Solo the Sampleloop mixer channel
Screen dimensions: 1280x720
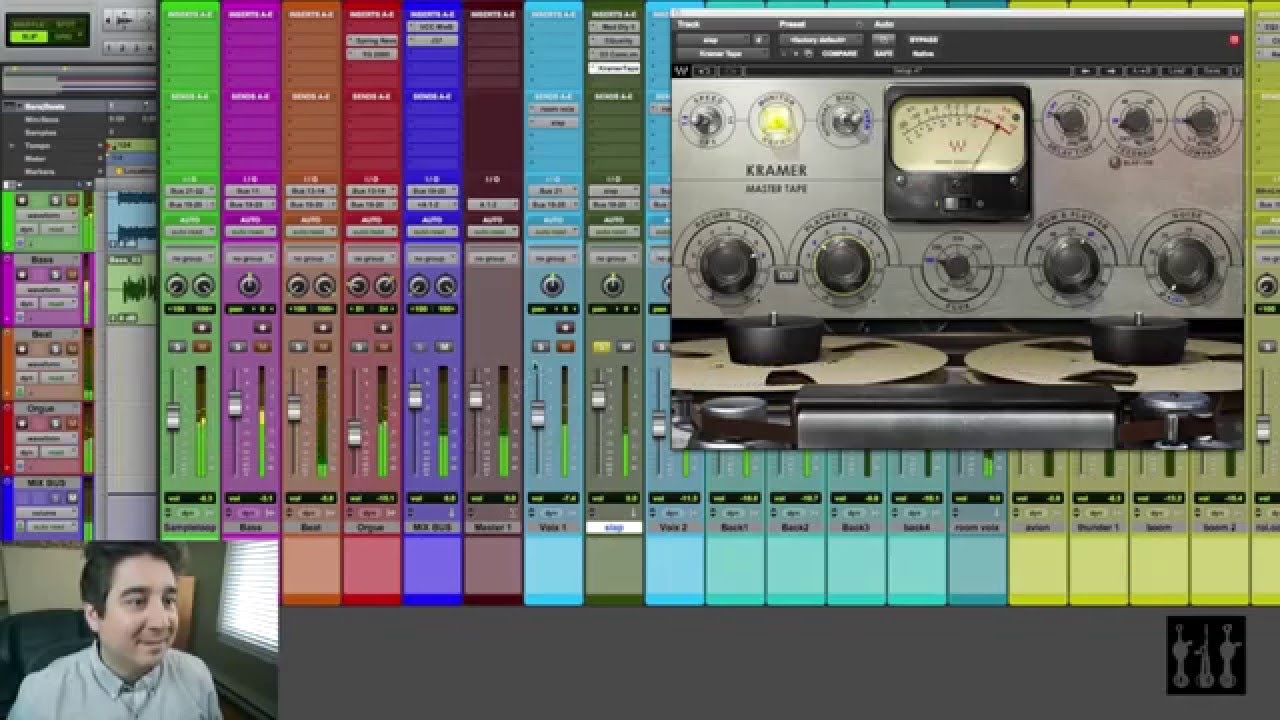tap(178, 346)
